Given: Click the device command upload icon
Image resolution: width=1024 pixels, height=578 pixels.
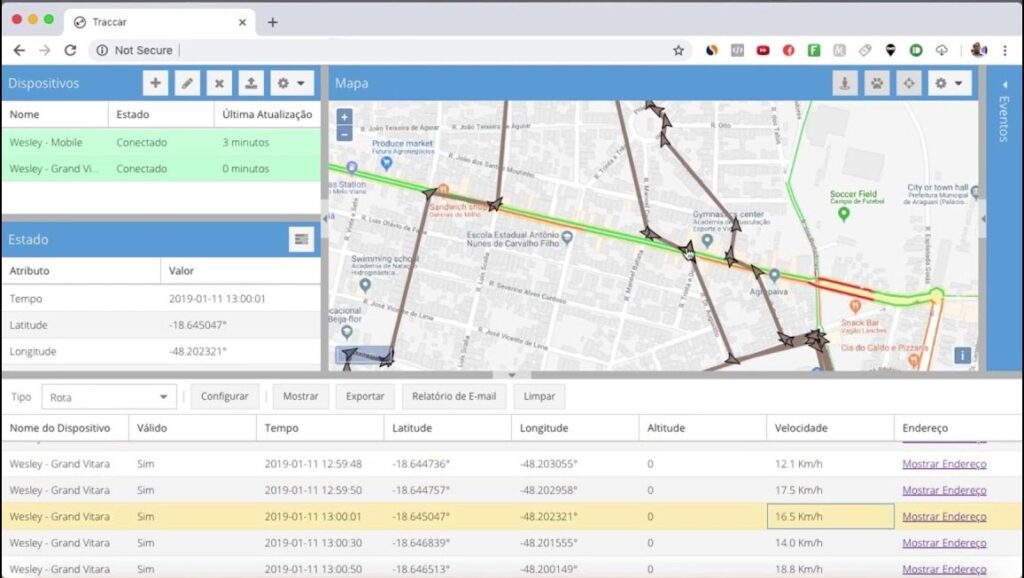Looking at the screenshot, I should click(x=250, y=83).
